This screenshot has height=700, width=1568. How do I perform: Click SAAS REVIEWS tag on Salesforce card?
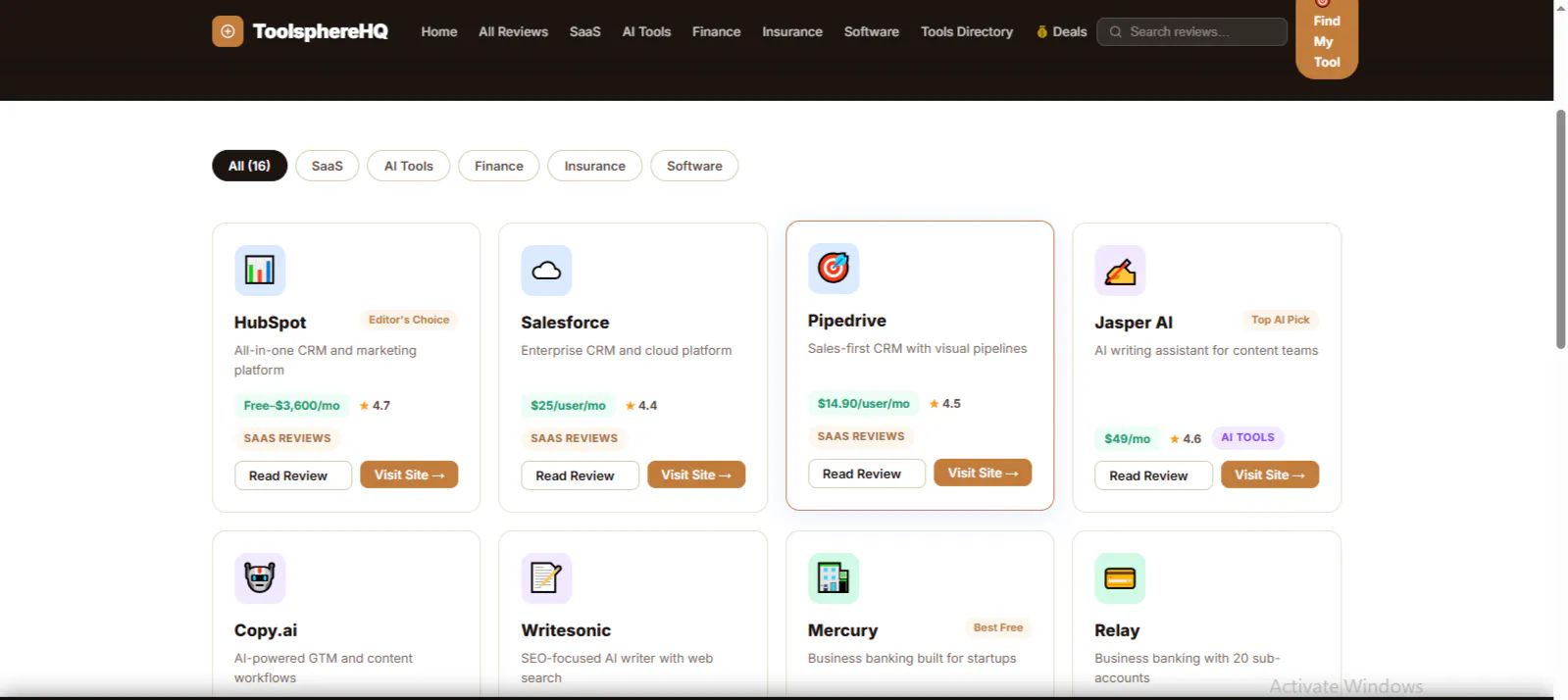[x=574, y=438]
